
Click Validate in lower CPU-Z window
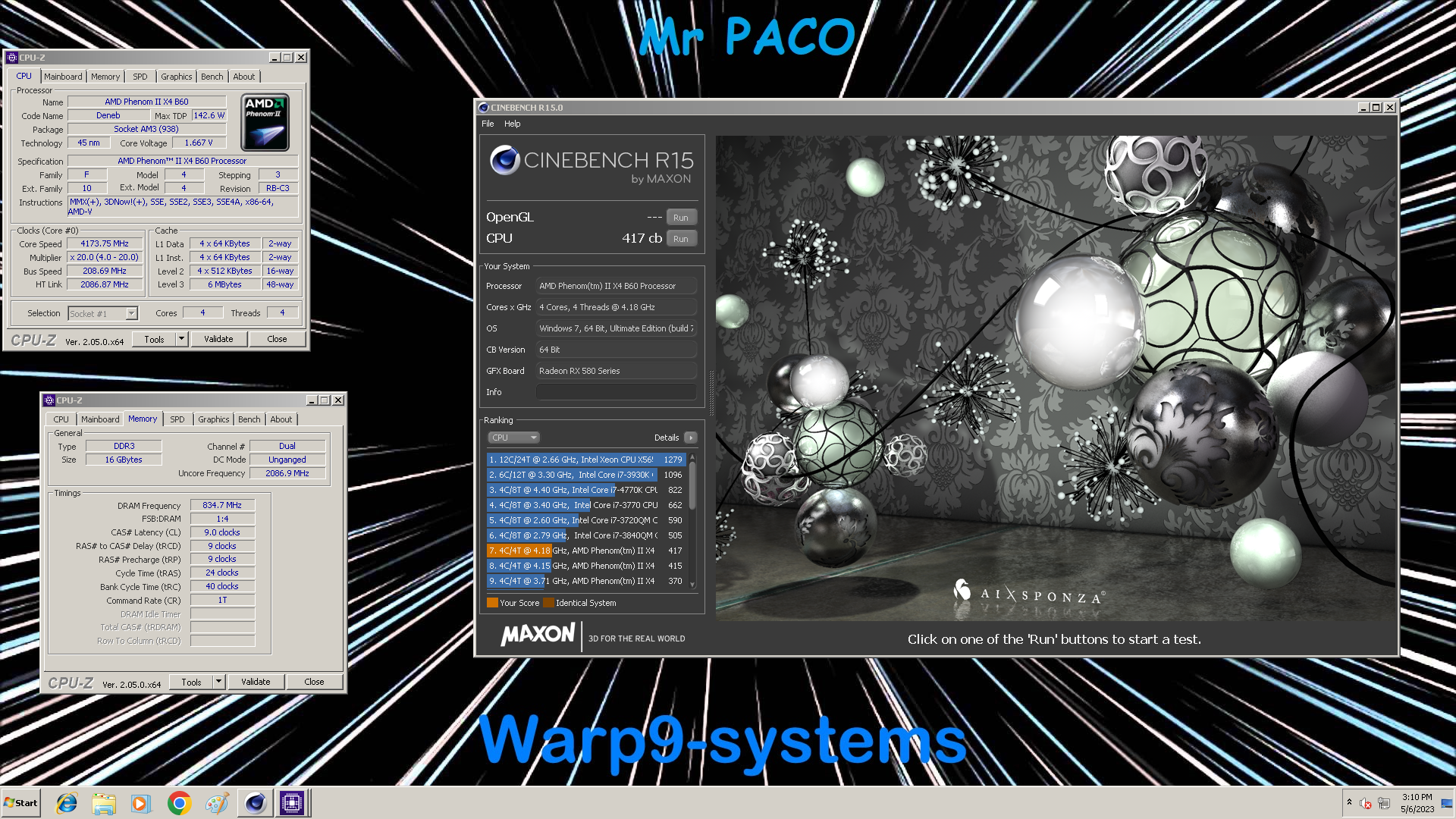[x=256, y=682]
